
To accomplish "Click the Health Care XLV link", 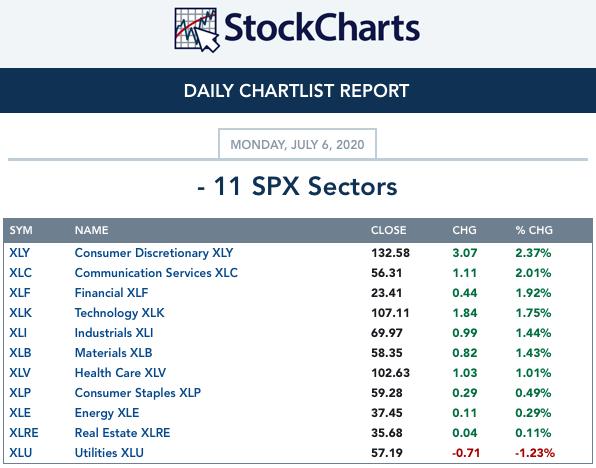I will tap(120, 373).
